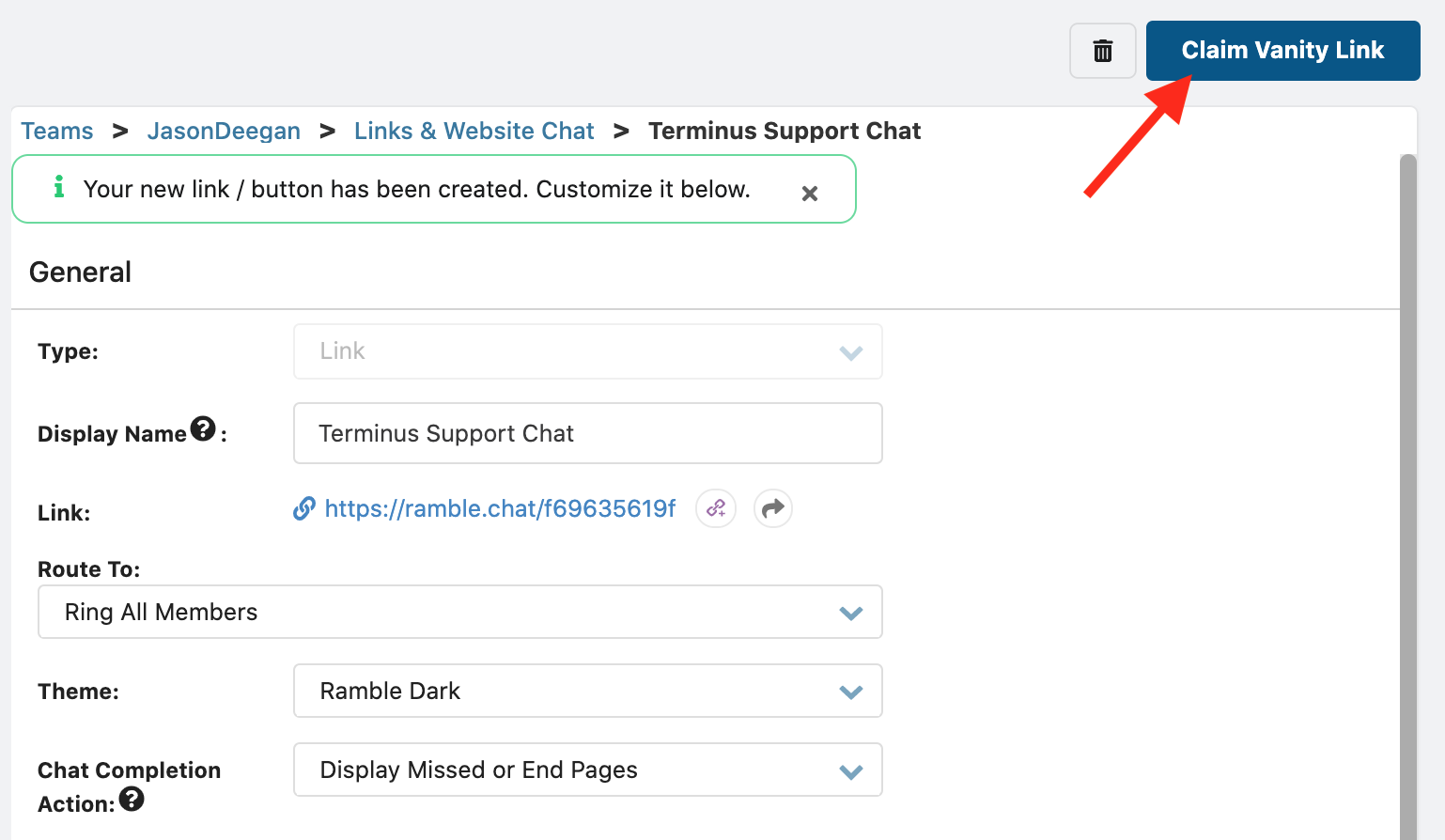Open the ramble.chat/f69635619f link

tap(500, 508)
